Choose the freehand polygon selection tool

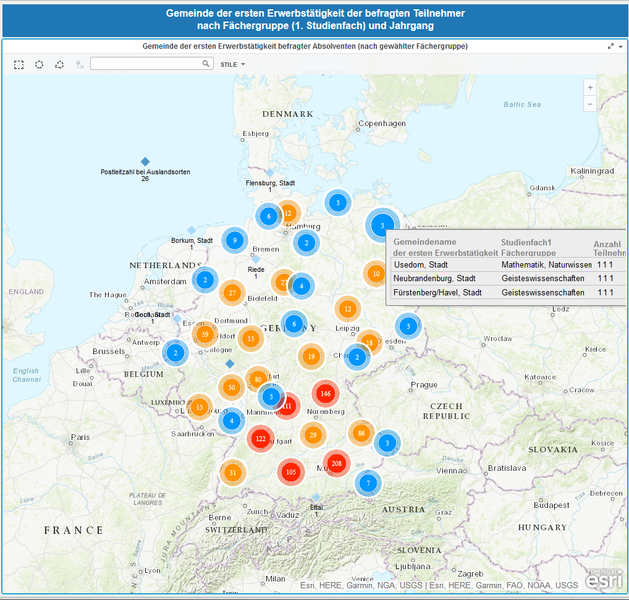(59, 64)
